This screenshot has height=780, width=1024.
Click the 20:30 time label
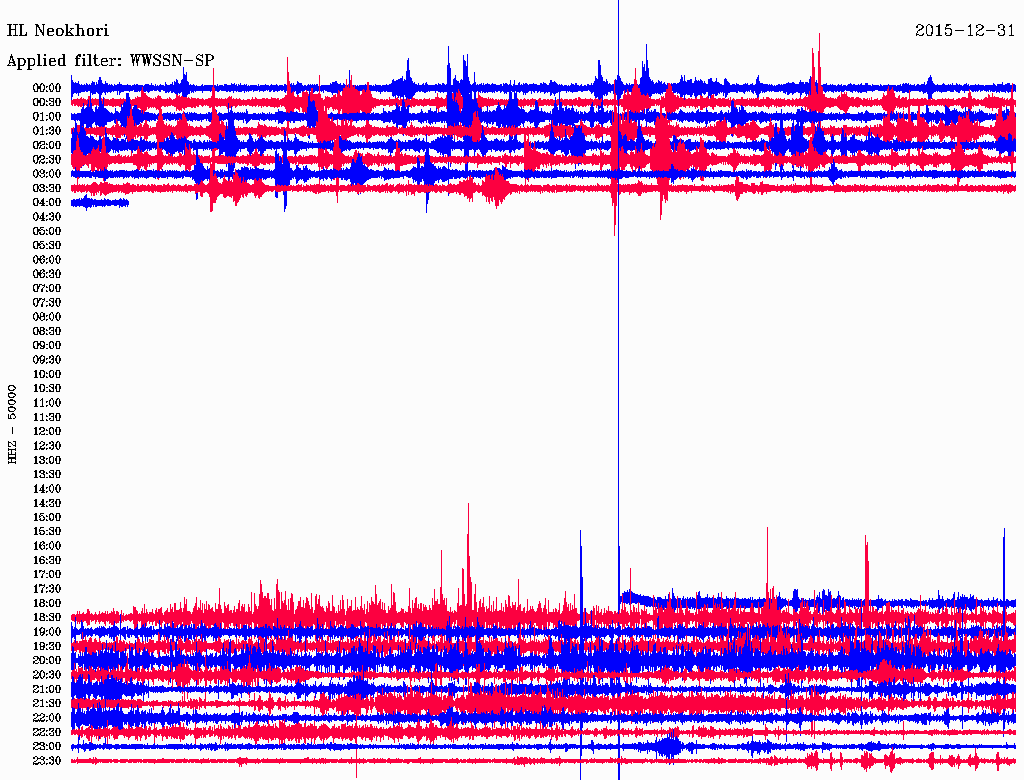[47, 675]
